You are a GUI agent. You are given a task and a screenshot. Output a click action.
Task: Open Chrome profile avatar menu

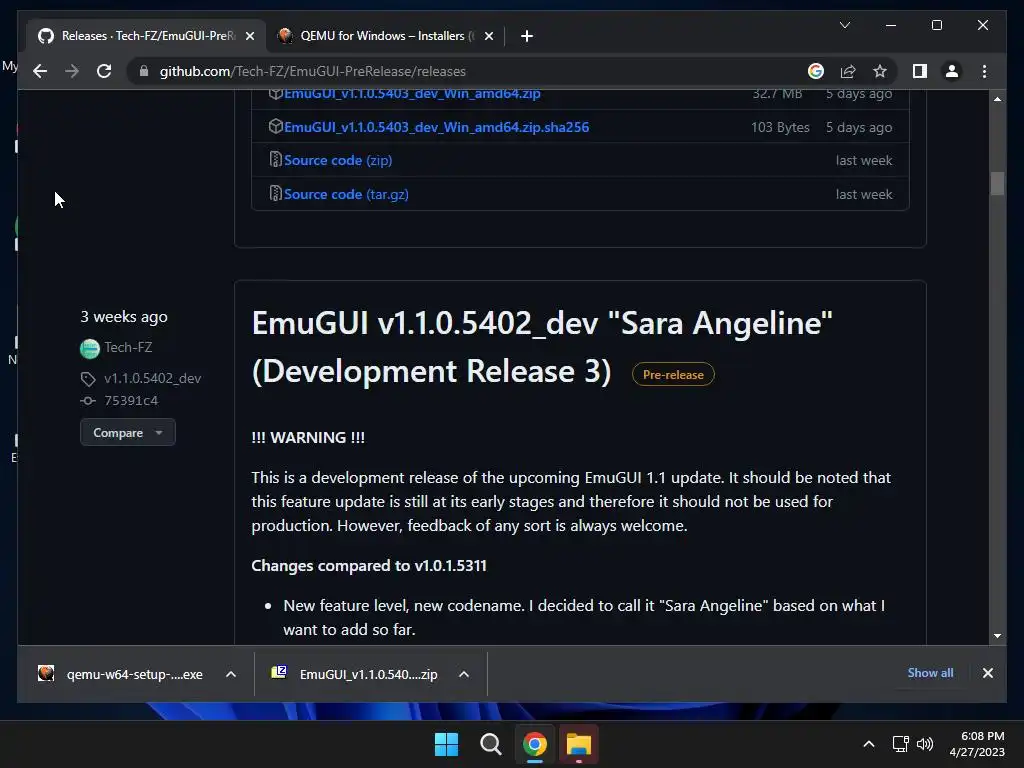click(x=952, y=71)
